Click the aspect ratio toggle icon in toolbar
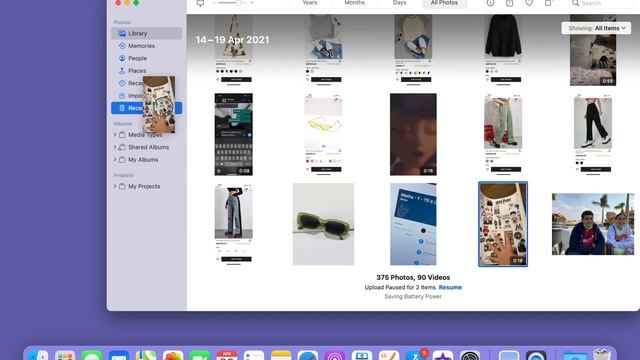 pos(200,3)
